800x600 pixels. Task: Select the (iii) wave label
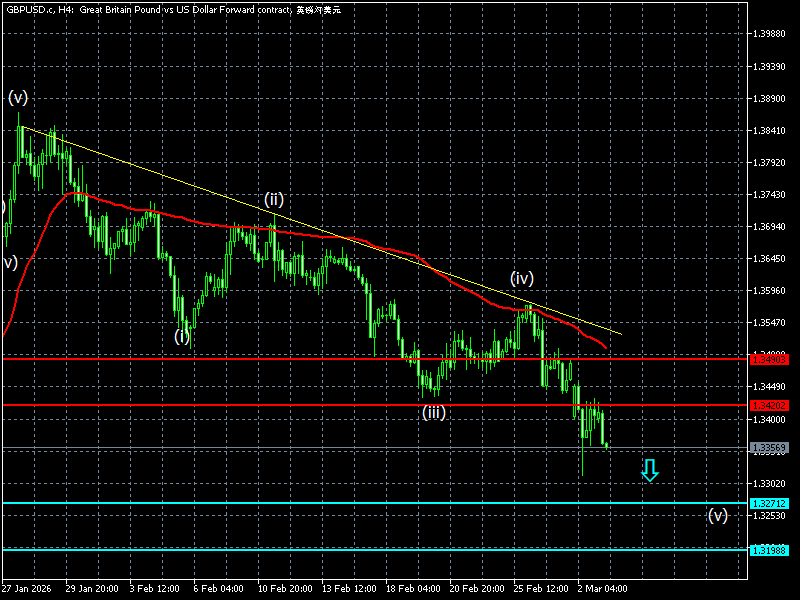pos(434,412)
